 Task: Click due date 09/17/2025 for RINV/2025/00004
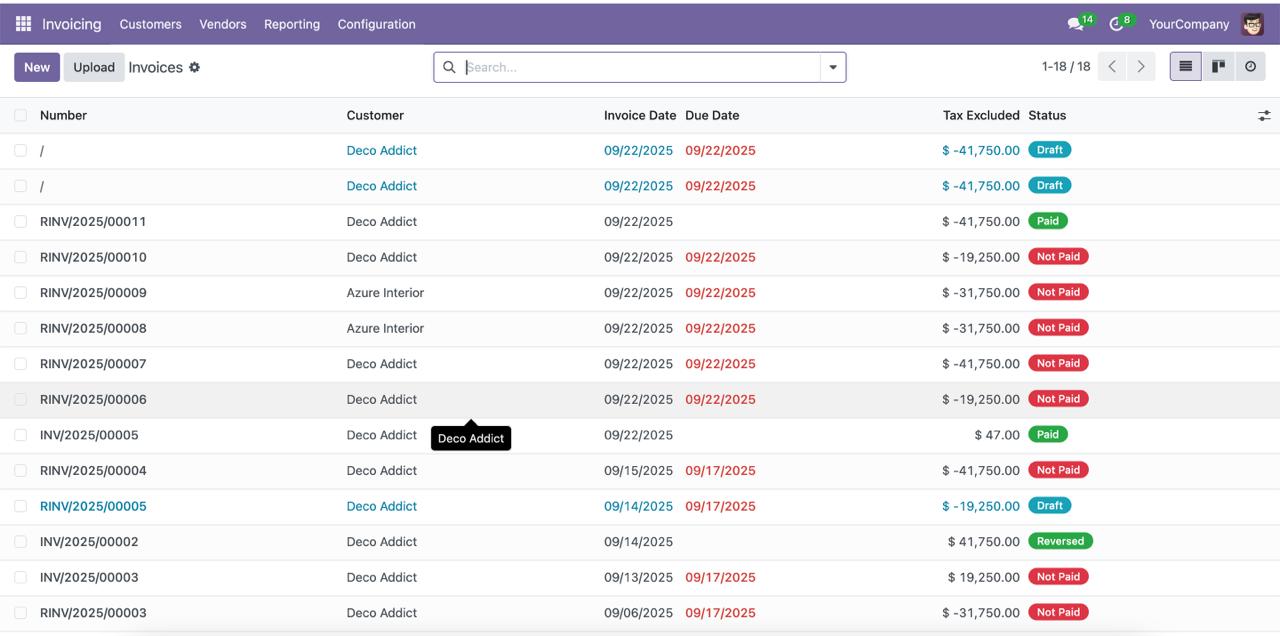tap(720, 471)
